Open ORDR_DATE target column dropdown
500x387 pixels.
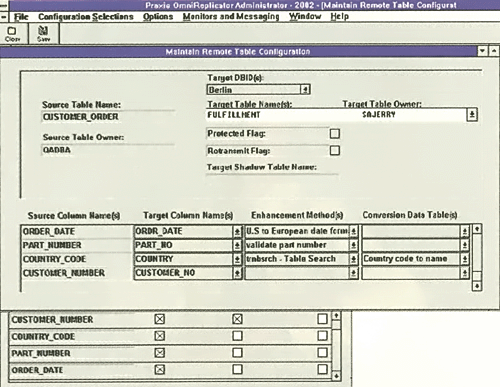click(x=237, y=231)
